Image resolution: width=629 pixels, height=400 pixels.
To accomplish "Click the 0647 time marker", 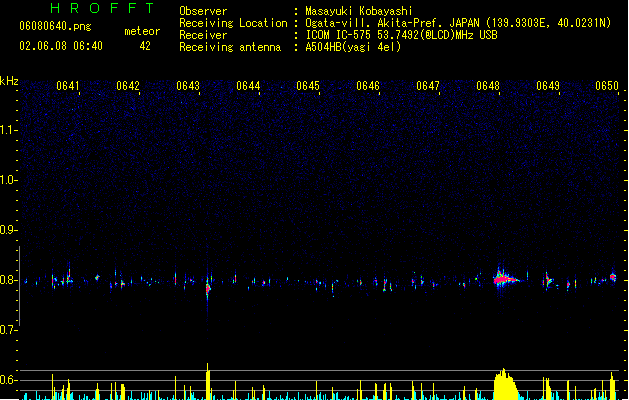I will [428, 86].
